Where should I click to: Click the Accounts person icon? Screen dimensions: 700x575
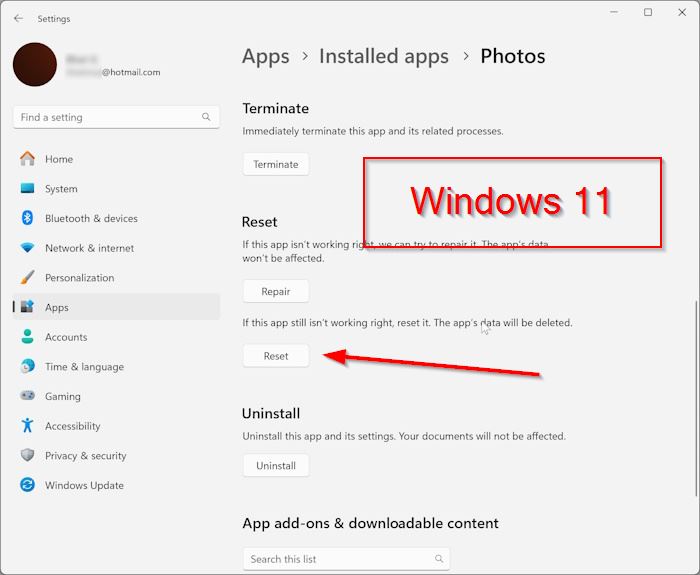(27, 337)
